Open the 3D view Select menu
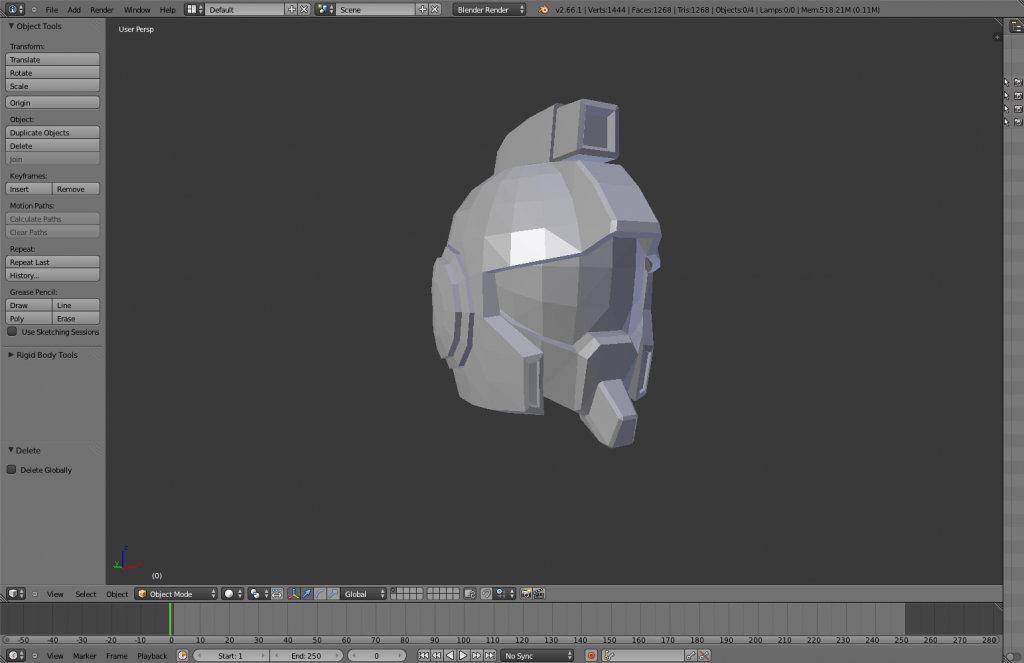This screenshot has height=663, width=1024. 86,594
